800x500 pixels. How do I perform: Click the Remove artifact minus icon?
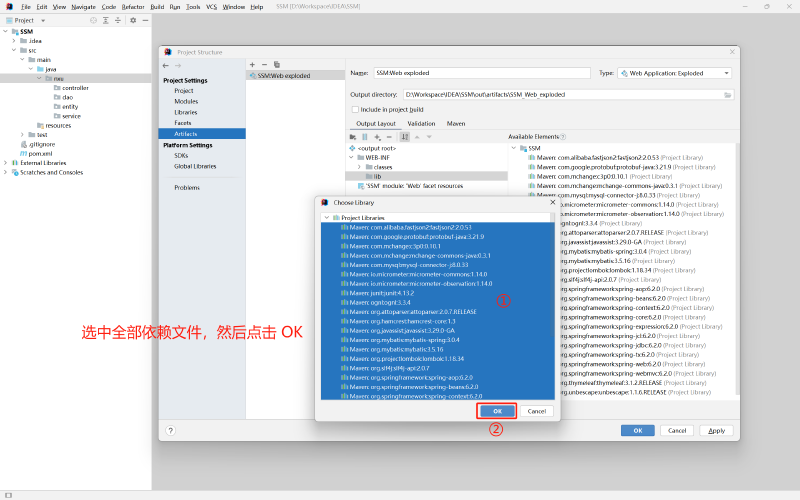click(x=264, y=65)
